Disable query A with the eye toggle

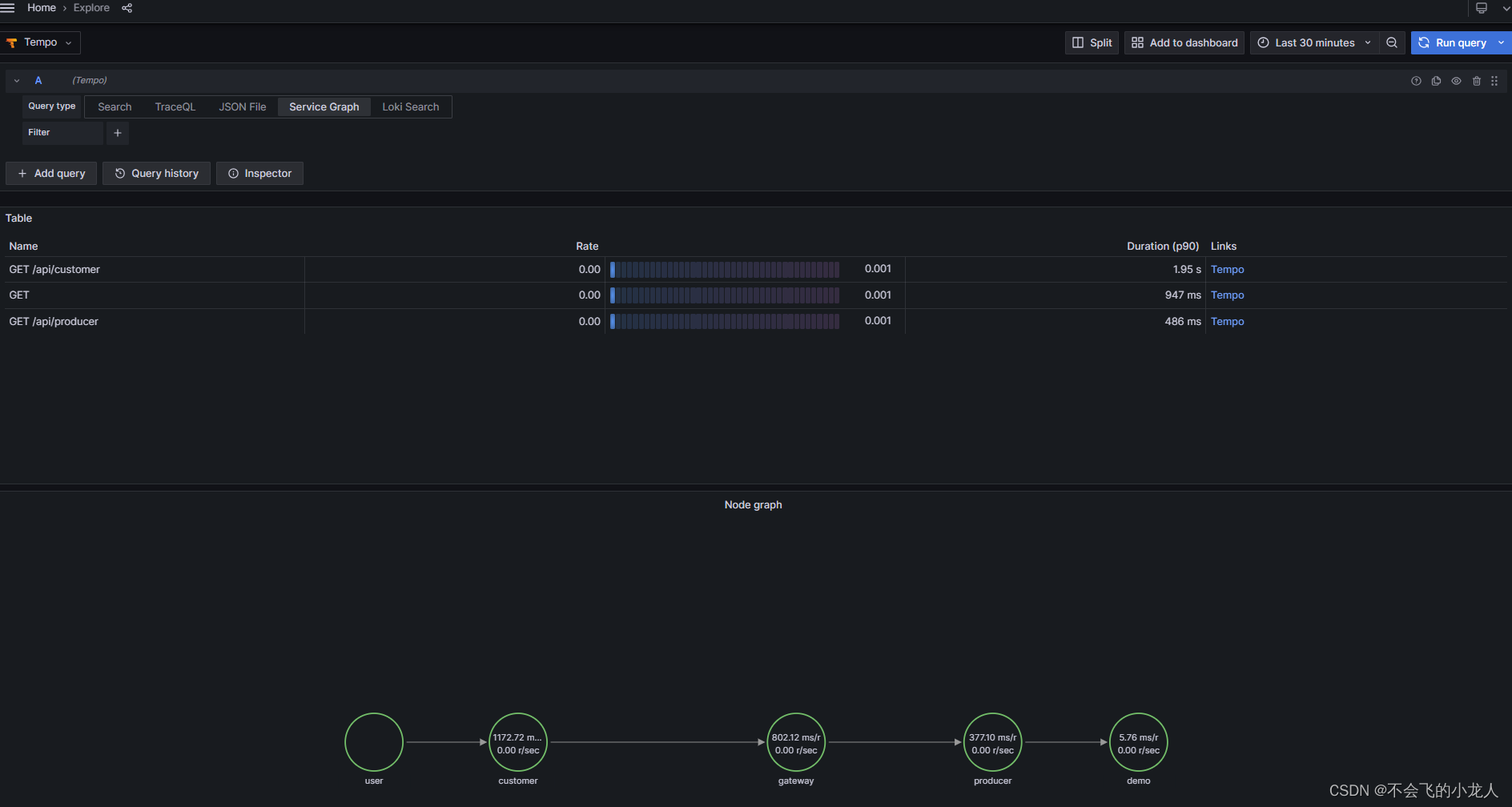(1457, 80)
